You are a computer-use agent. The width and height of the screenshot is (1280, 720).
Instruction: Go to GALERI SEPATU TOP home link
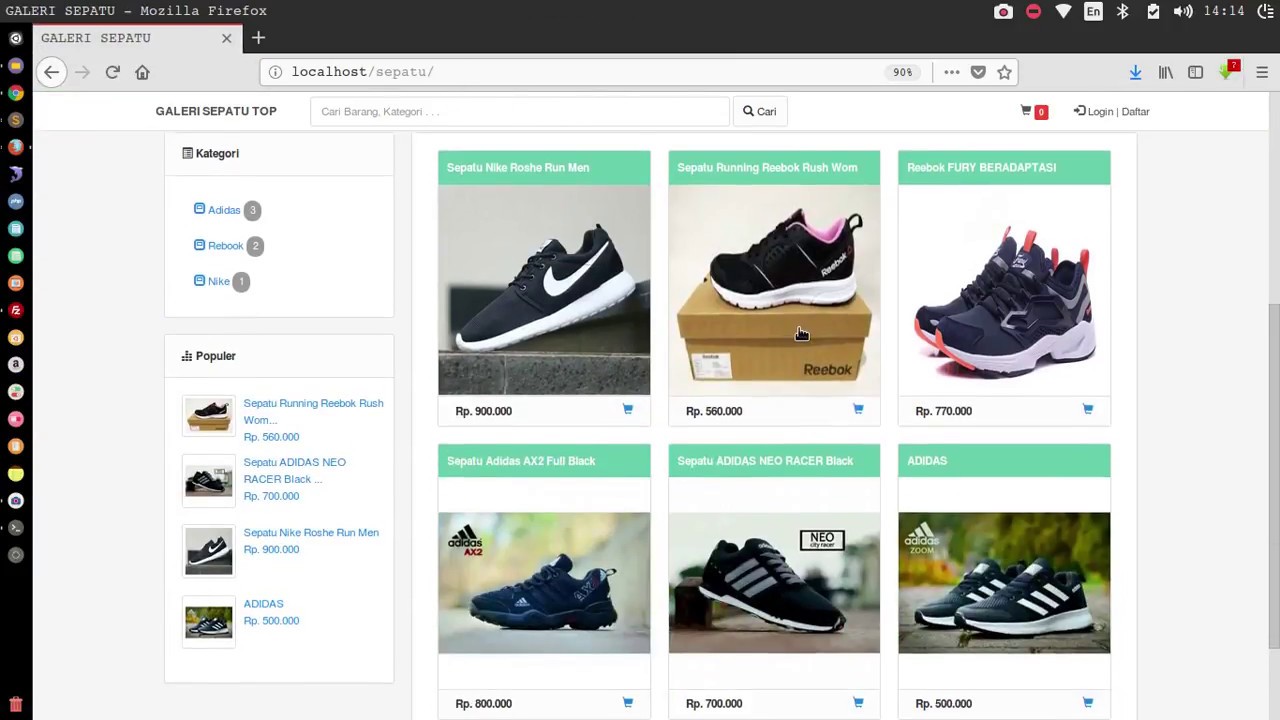[x=216, y=111]
